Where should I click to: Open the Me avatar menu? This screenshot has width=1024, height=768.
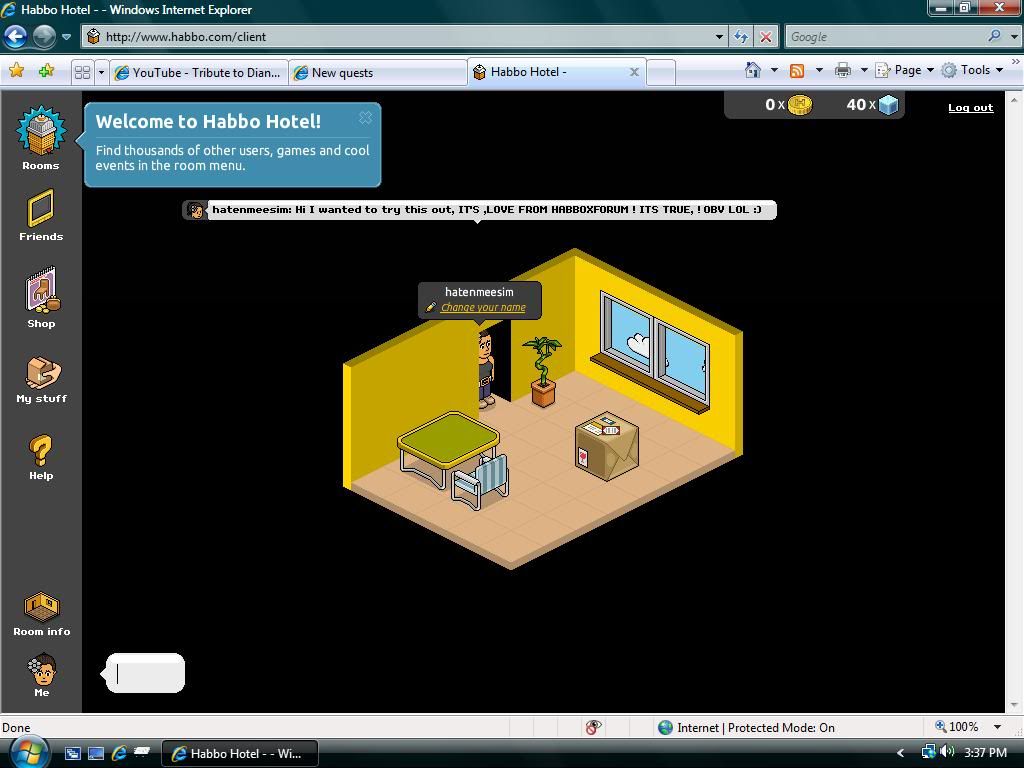[41, 674]
